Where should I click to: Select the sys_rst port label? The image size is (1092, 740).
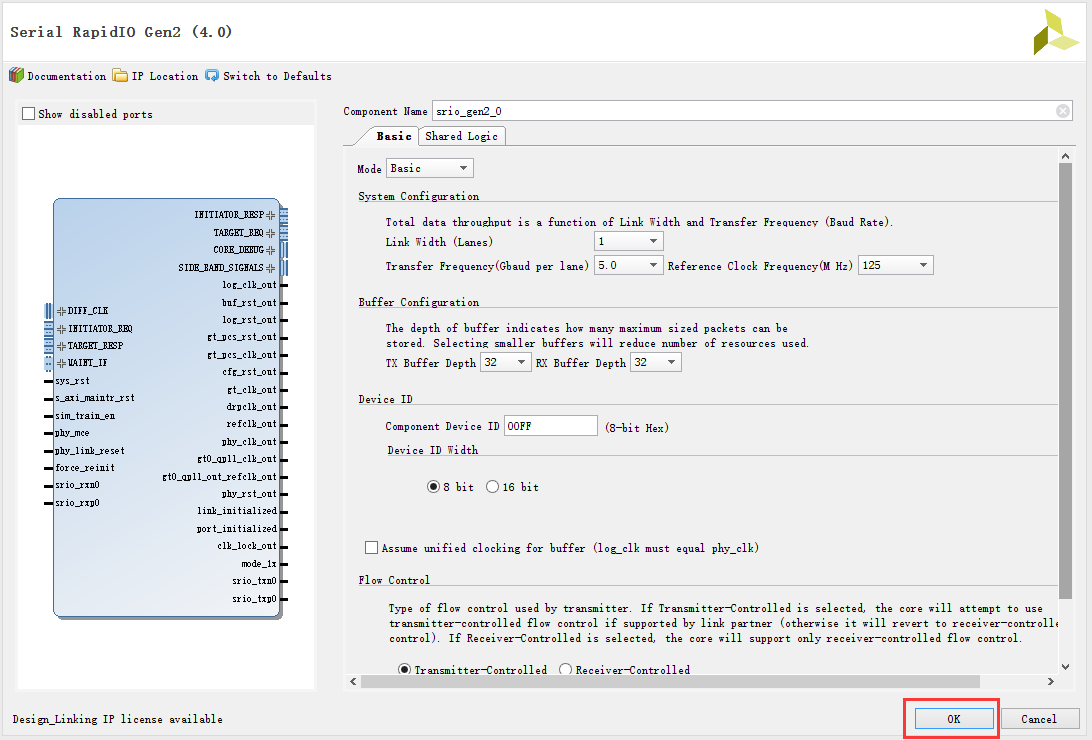pyautogui.click(x=72, y=381)
